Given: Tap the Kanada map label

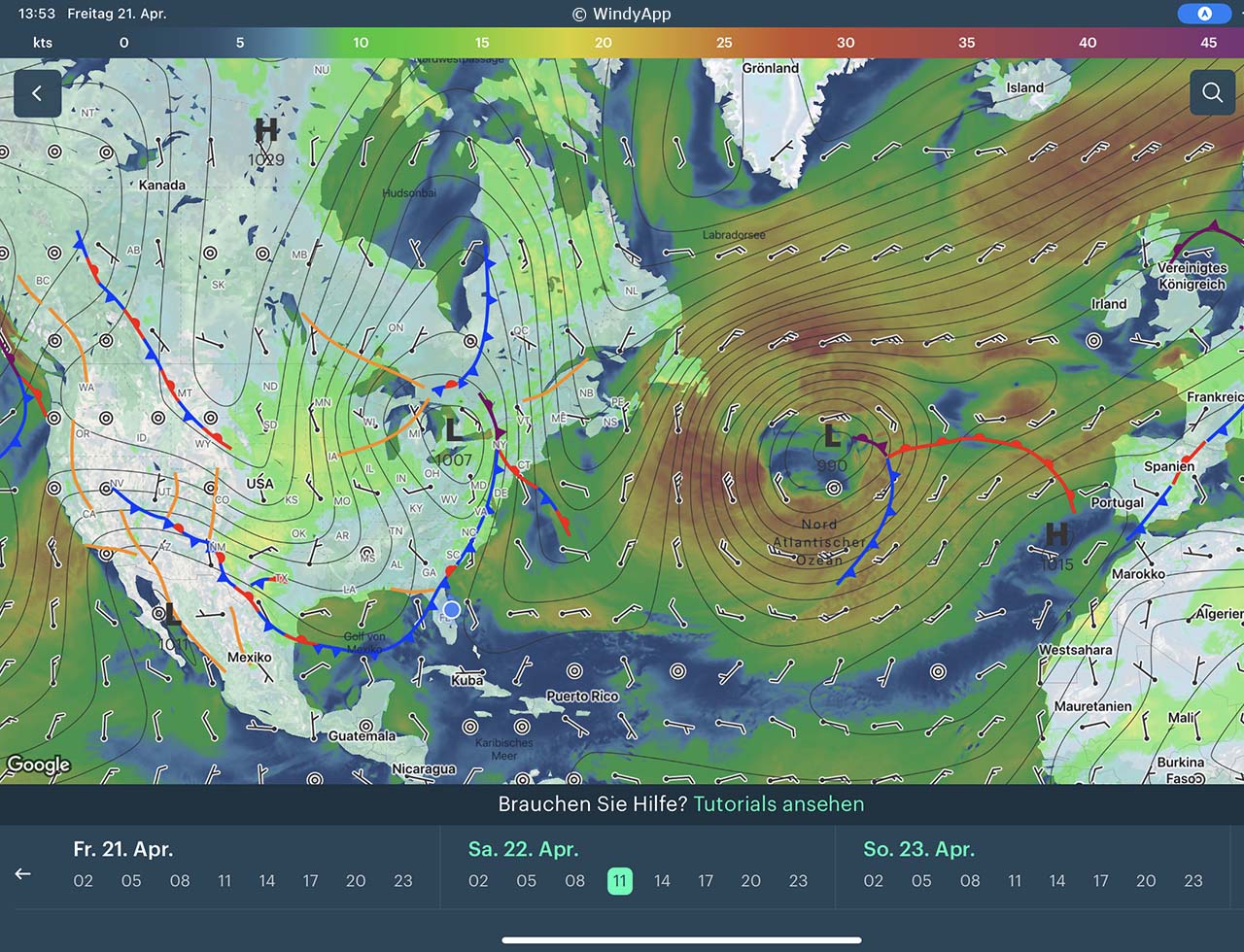Looking at the screenshot, I should 162,185.
